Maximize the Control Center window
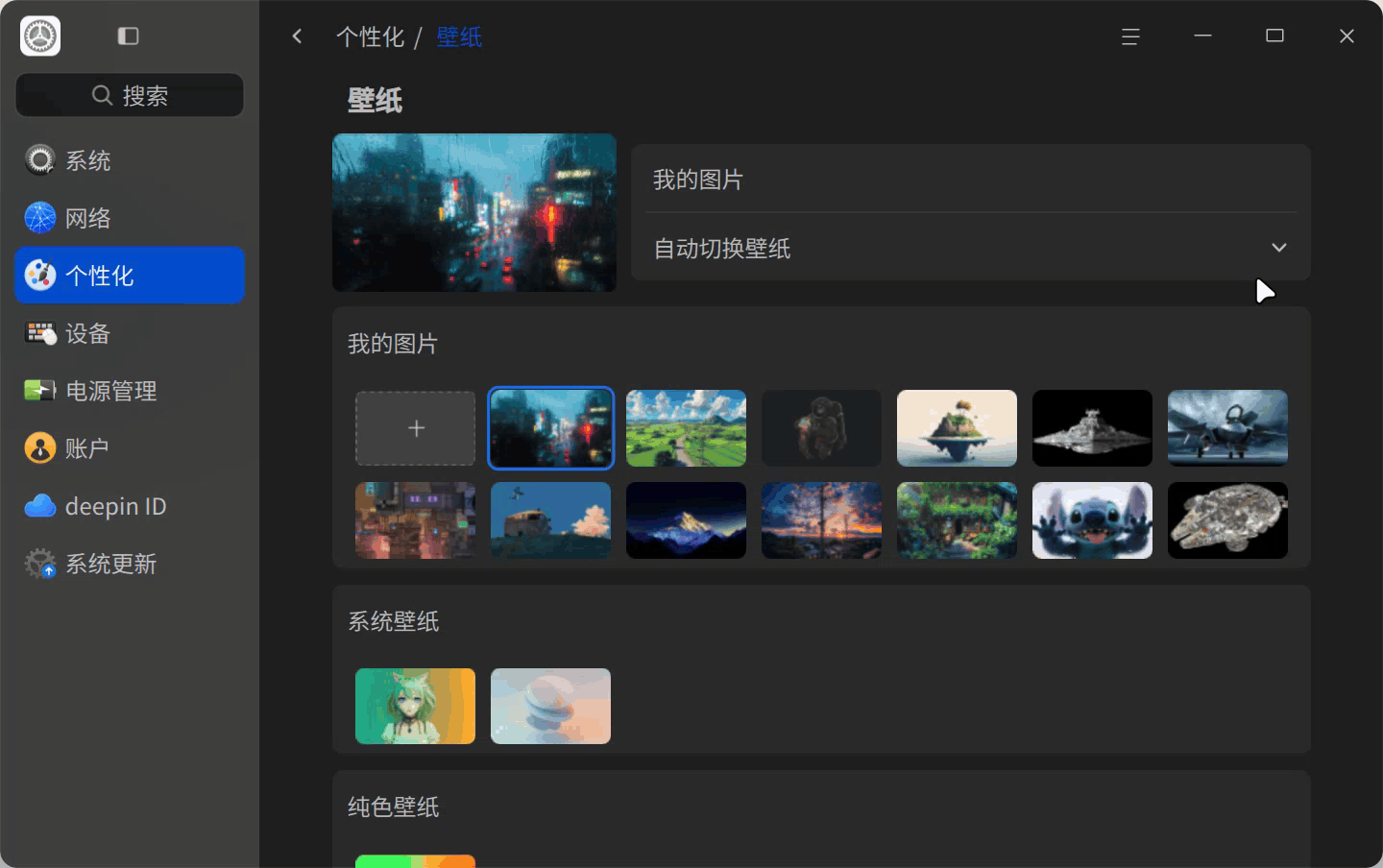The width and height of the screenshot is (1383, 868). (1274, 36)
